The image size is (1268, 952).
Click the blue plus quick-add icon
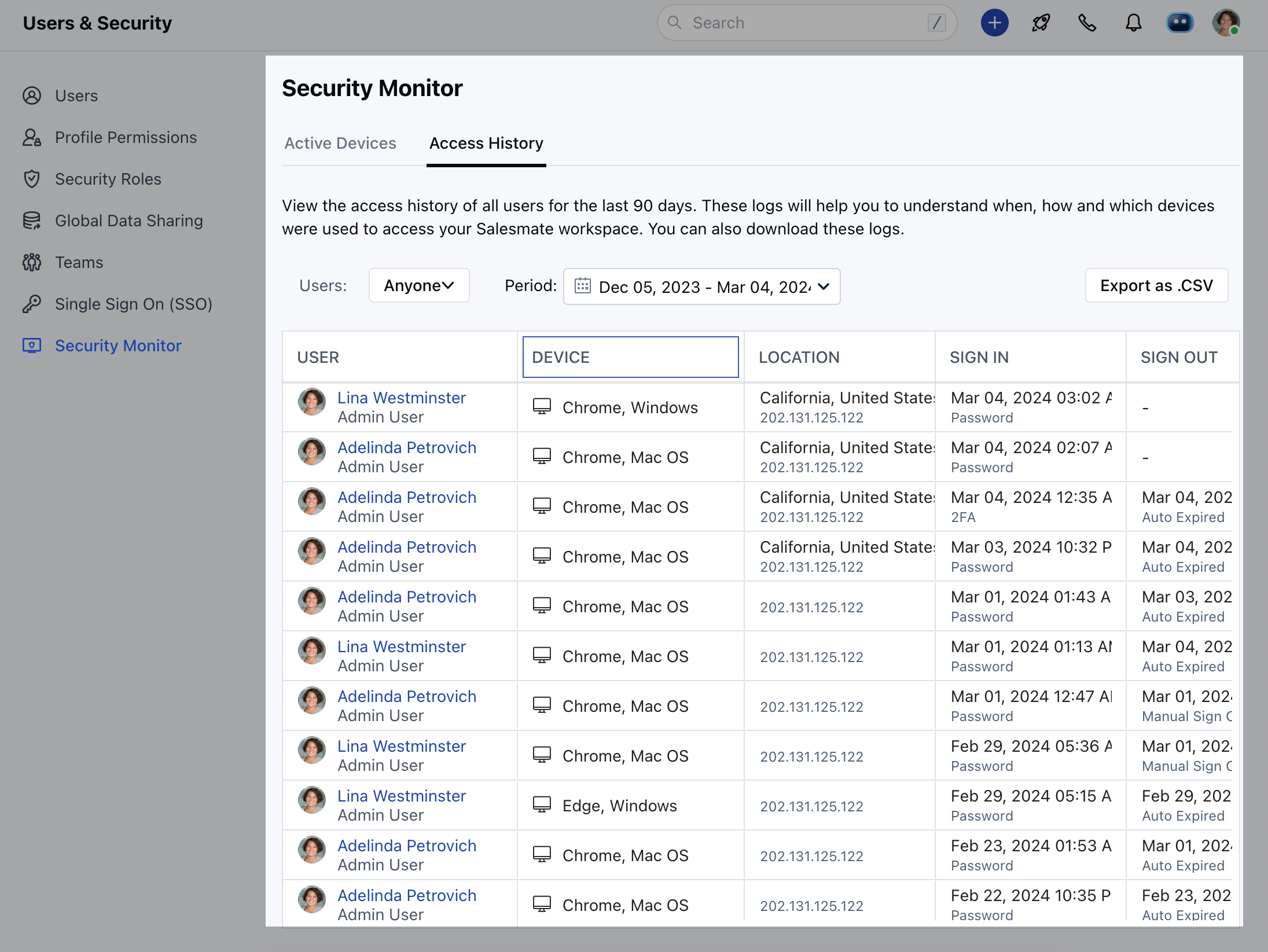point(994,23)
